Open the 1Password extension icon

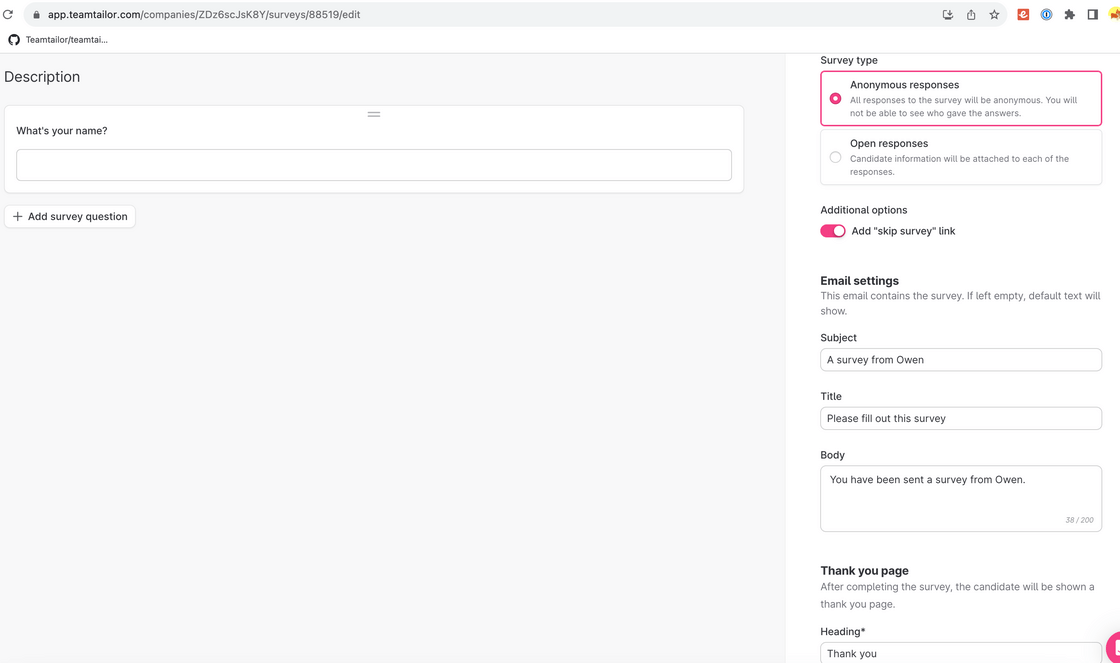[1046, 15]
